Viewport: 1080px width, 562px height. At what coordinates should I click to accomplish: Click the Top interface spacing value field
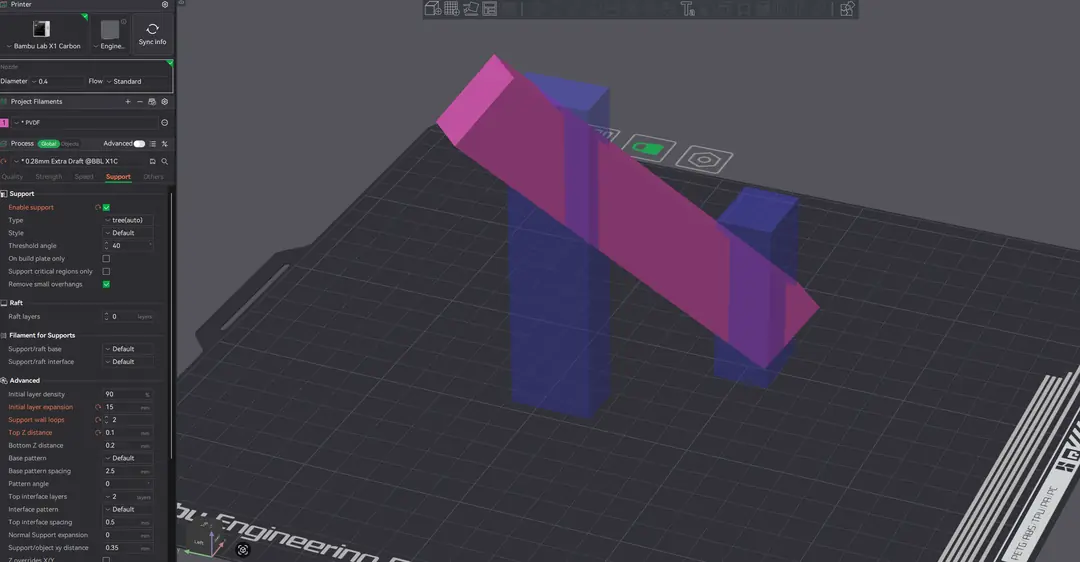128,522
